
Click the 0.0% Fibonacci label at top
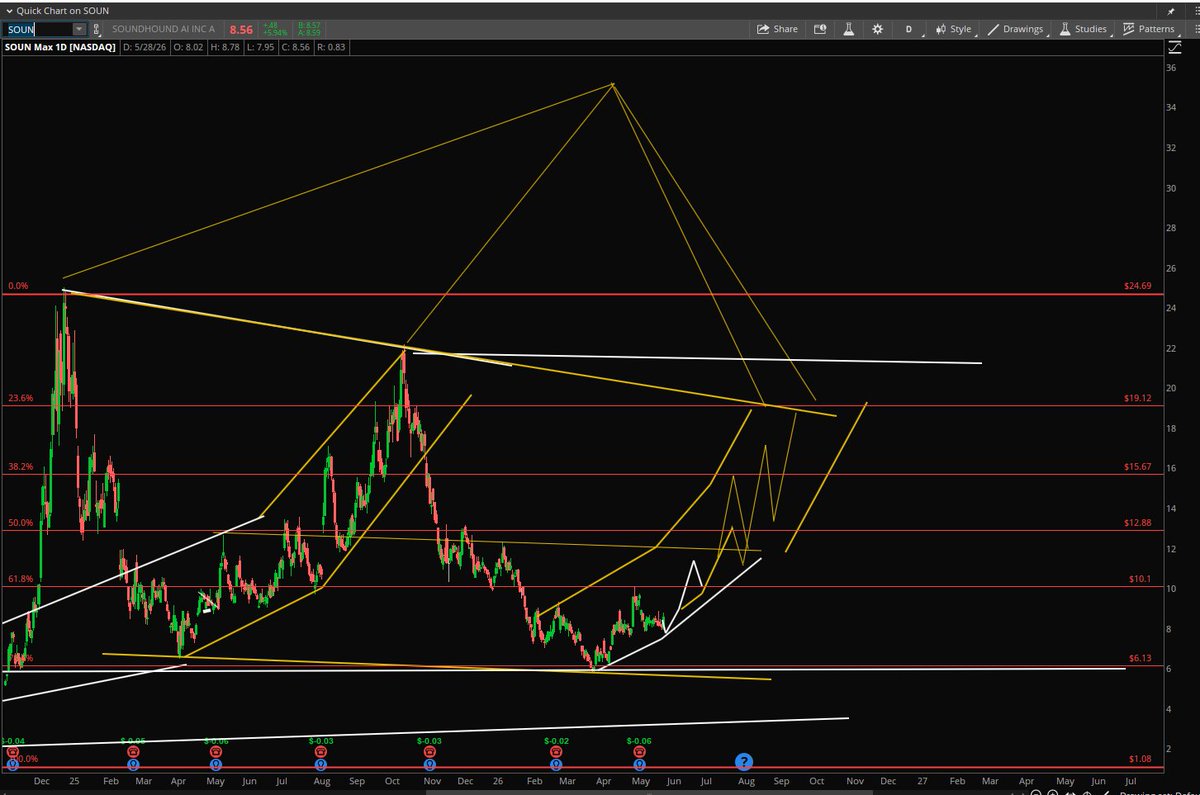click(x=18, y=286)
